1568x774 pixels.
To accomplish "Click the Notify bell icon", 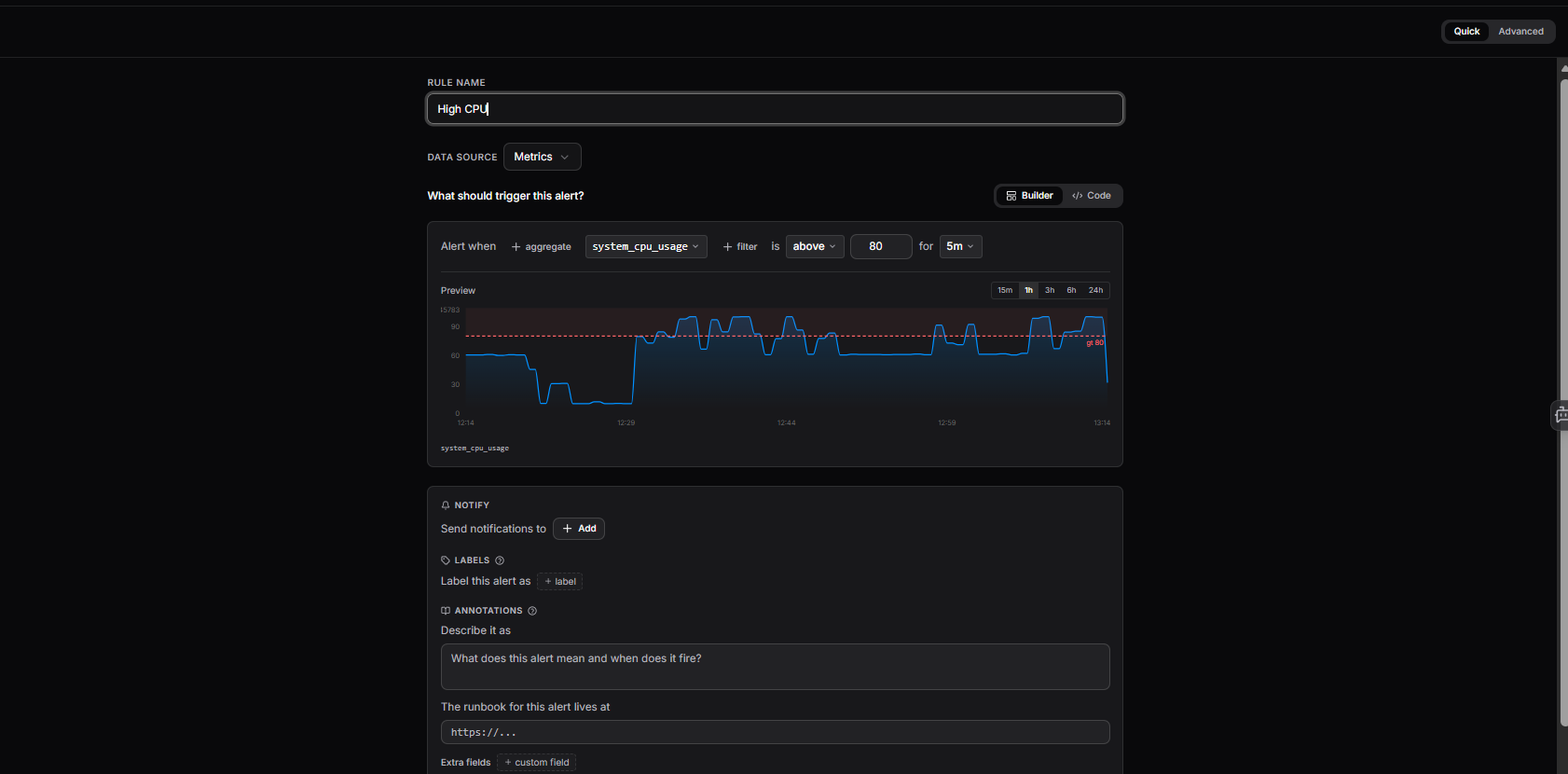I will coord(446,505).
